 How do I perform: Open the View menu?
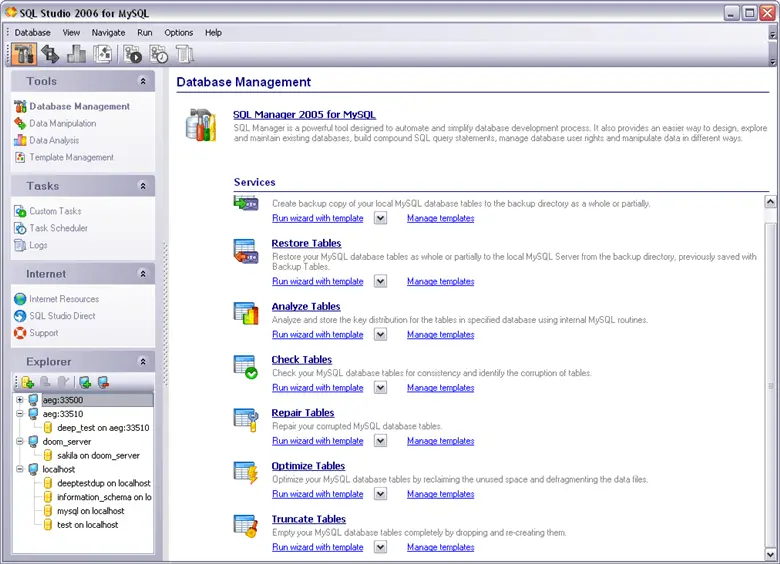[x=71, y=33]
